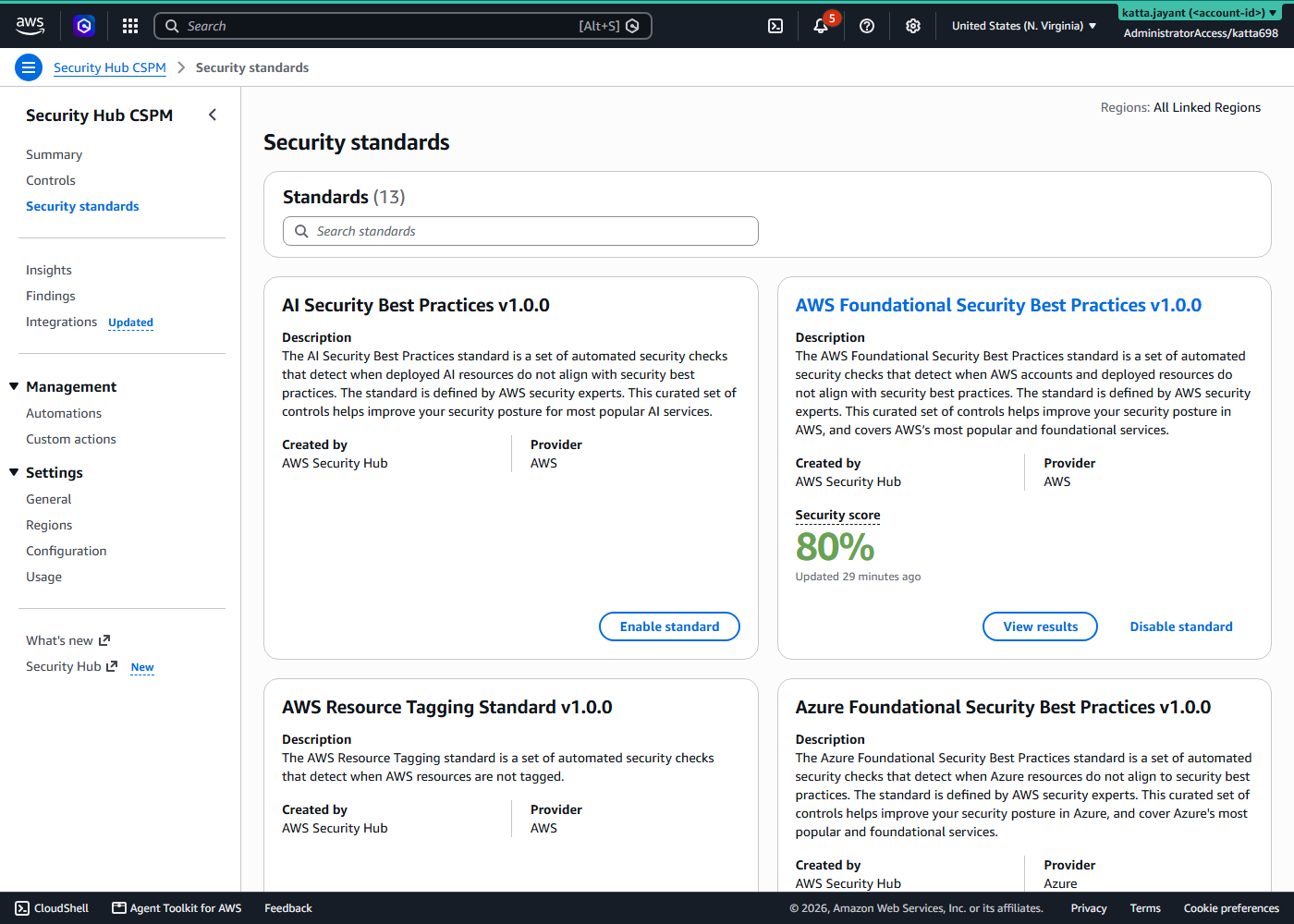Go to Summary in the sidebar
Screen dimensions: 1294x924
point(54,154)
